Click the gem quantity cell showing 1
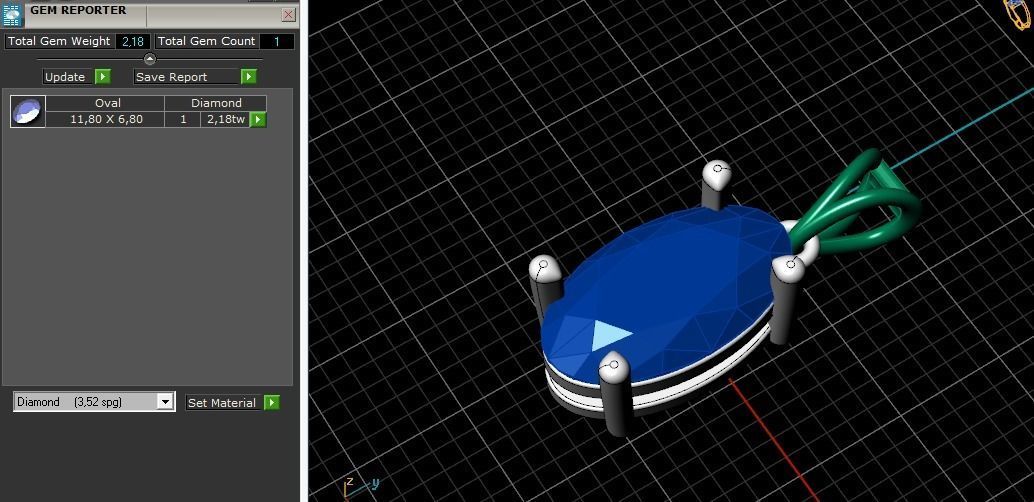 coord(183,119)
